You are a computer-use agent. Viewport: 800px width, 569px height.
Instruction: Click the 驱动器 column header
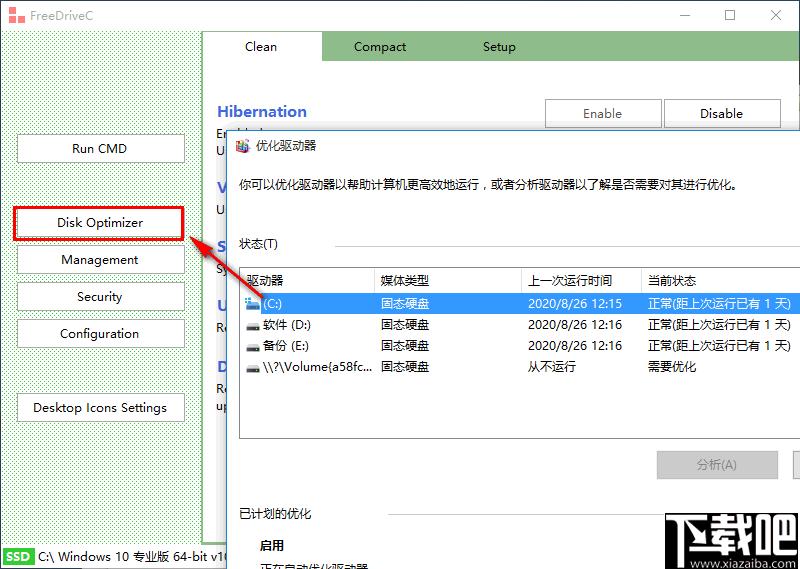(308, 280)
